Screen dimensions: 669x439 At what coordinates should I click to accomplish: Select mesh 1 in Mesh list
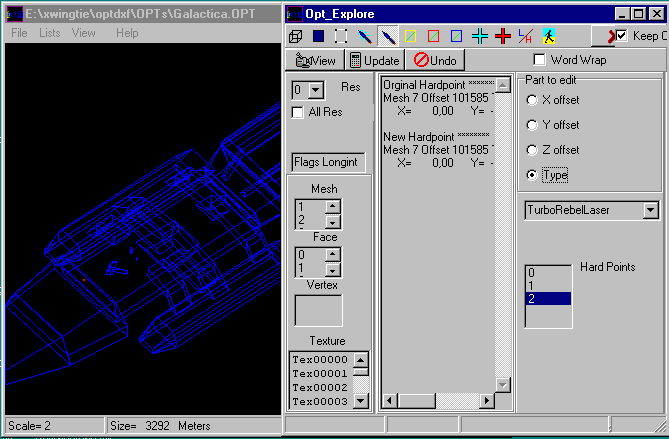coord(310,207)
